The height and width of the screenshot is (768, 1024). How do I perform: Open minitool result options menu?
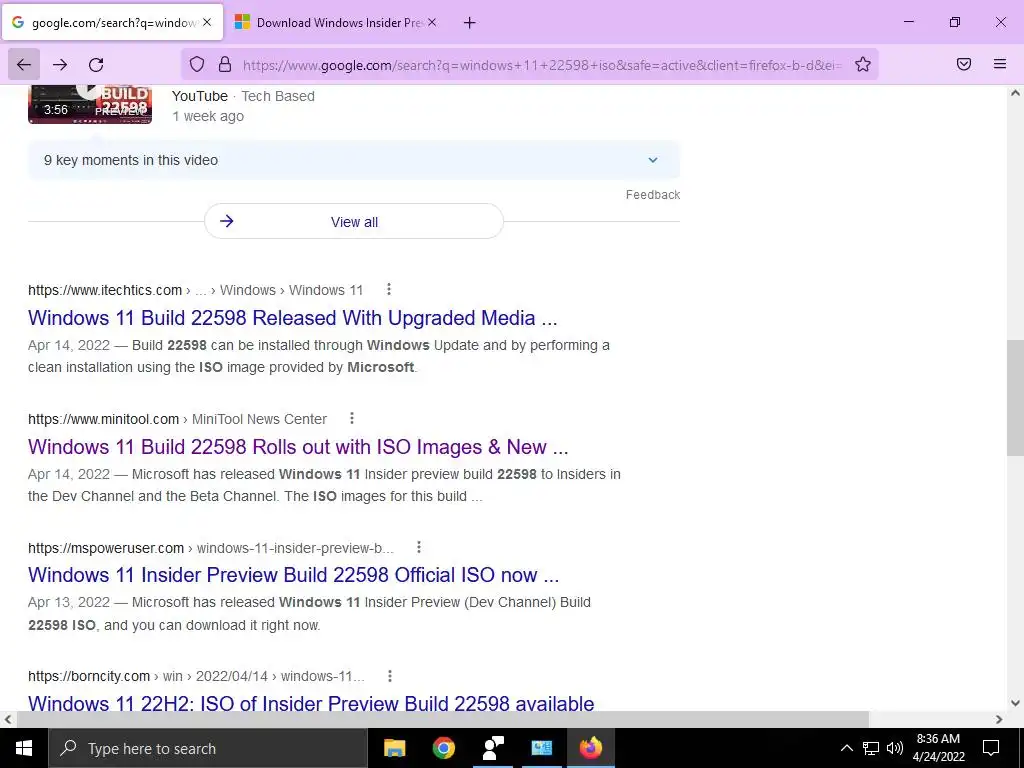(x=351, y=418)
